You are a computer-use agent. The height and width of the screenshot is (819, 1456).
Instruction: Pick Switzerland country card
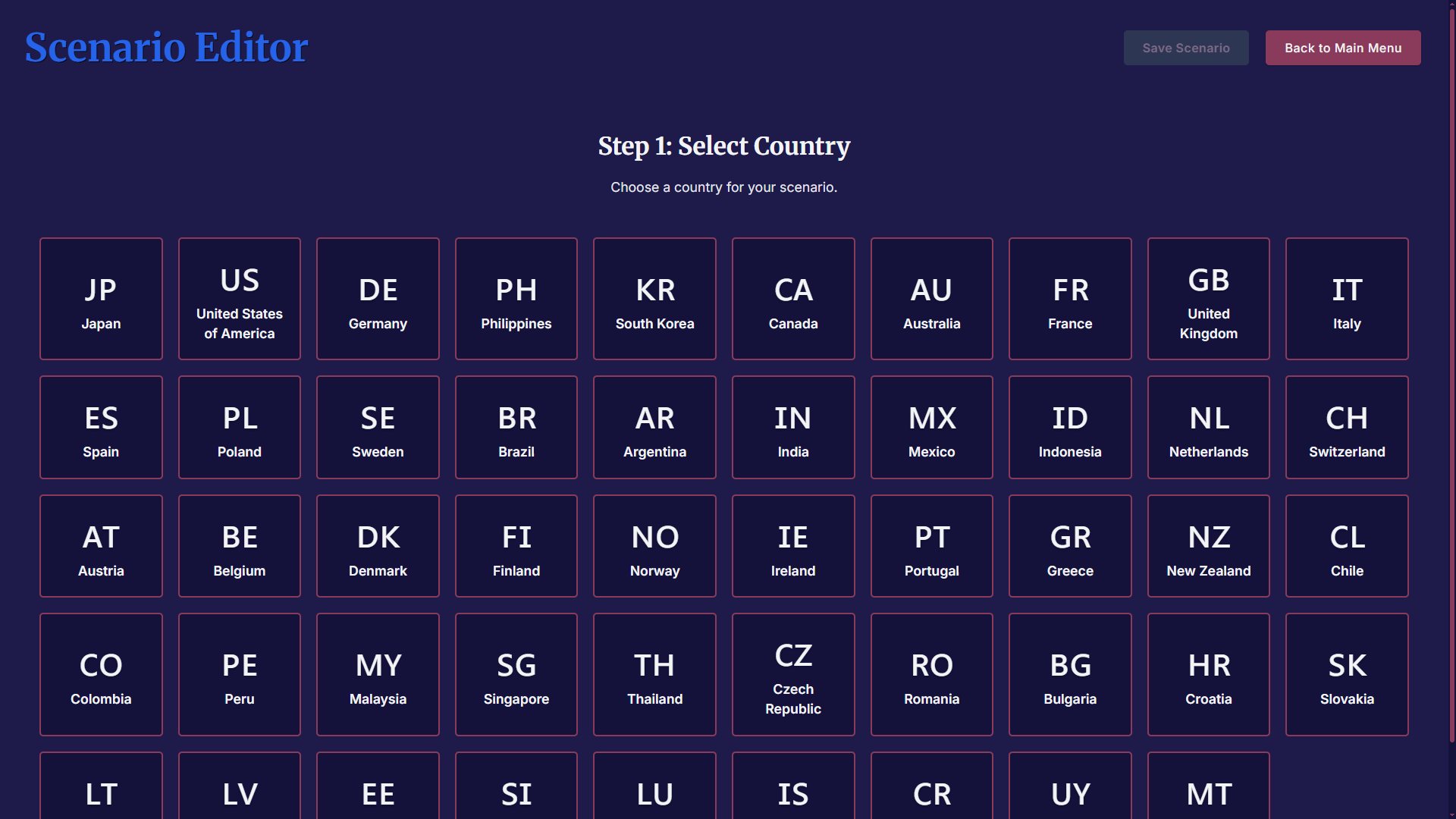point(1347,428)
